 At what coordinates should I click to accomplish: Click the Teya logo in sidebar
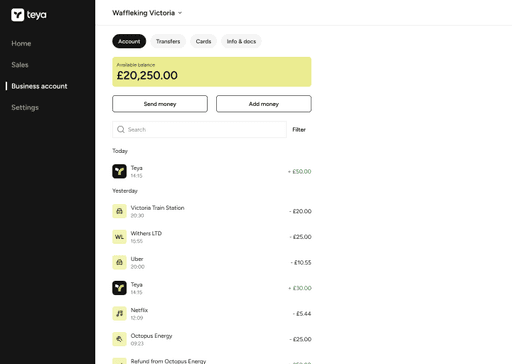(x=29, y=15)
